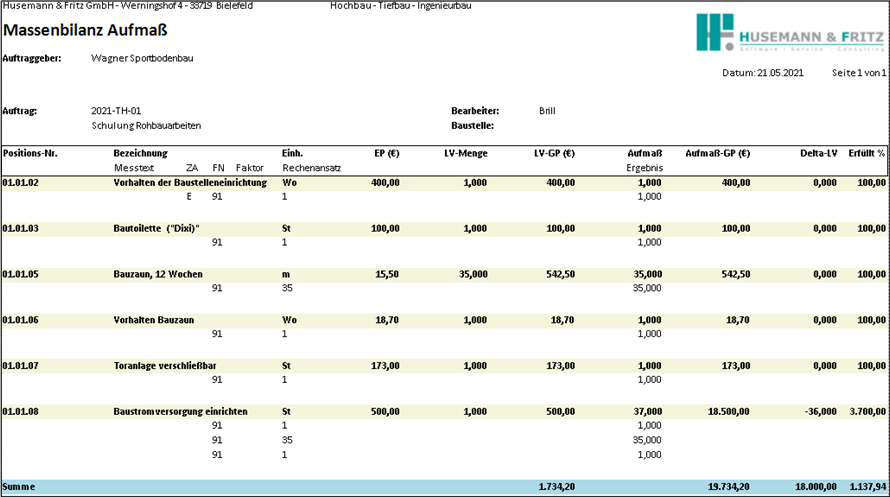
Task: Select the Erfüllt % column header
Action: coord(865,153)
